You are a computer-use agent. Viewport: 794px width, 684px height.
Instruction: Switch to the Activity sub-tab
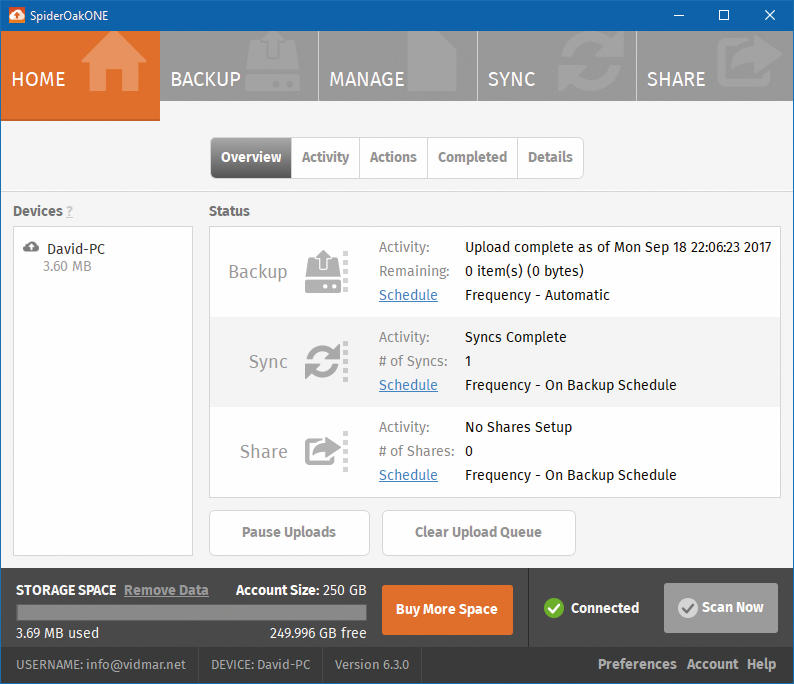pos(326,157)
